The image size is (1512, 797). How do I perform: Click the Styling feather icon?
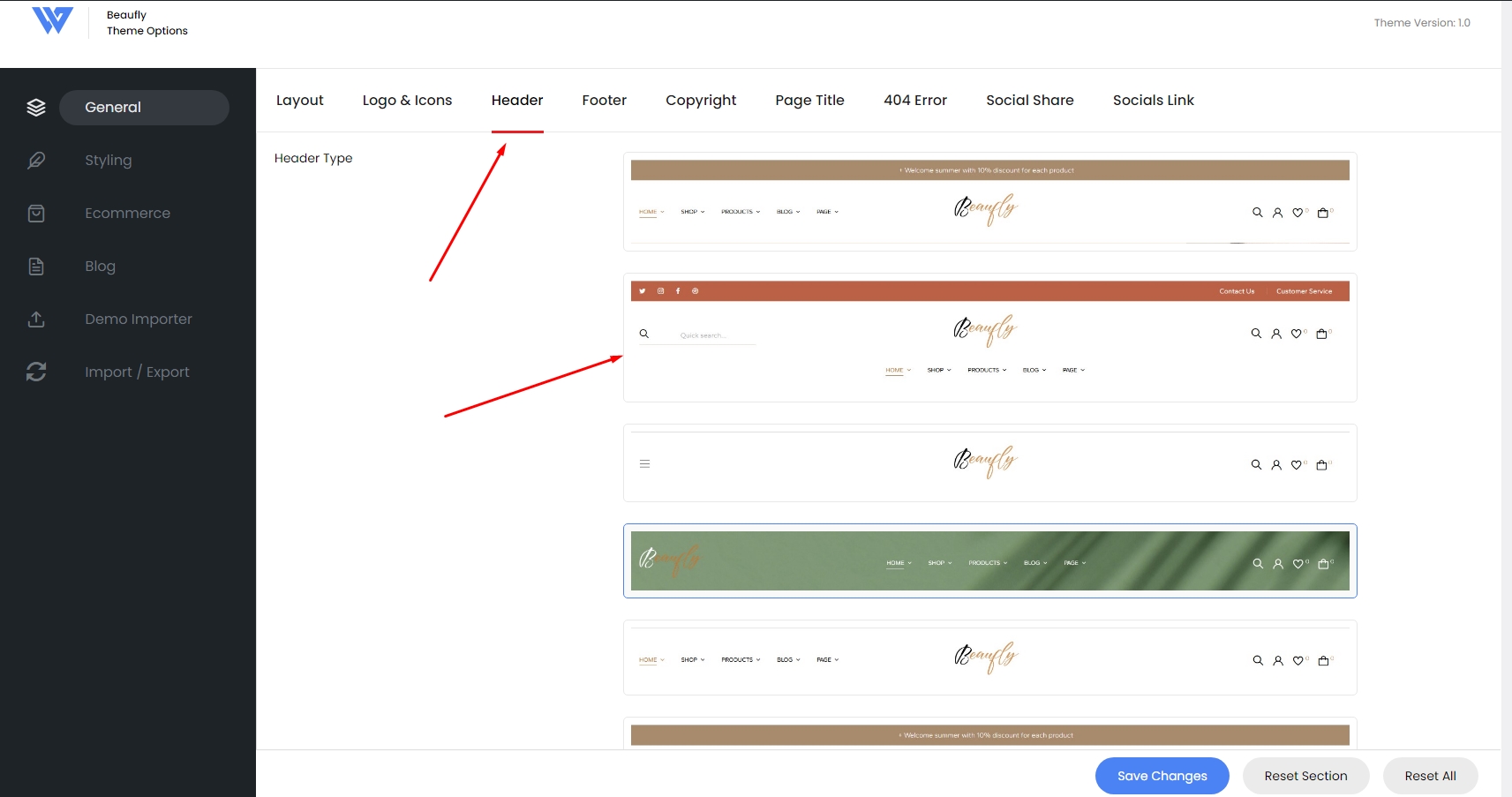click(x=36, y=161)
